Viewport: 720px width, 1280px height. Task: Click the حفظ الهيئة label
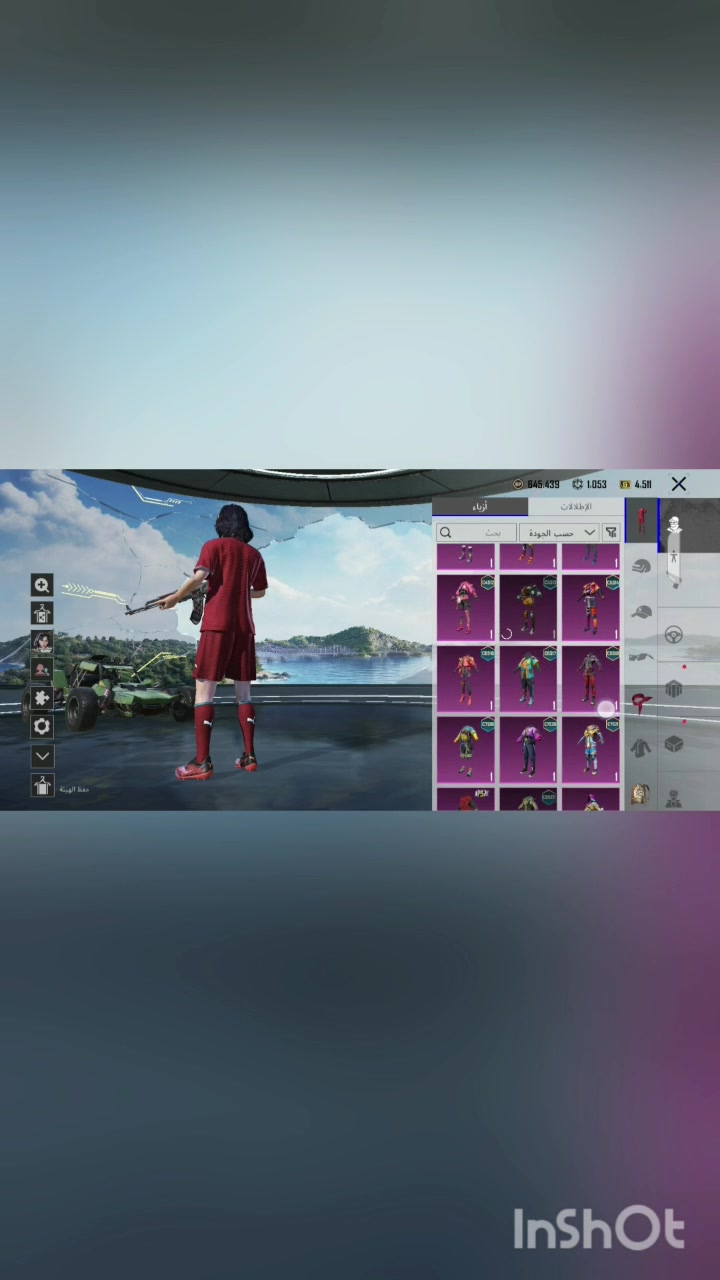76,790
